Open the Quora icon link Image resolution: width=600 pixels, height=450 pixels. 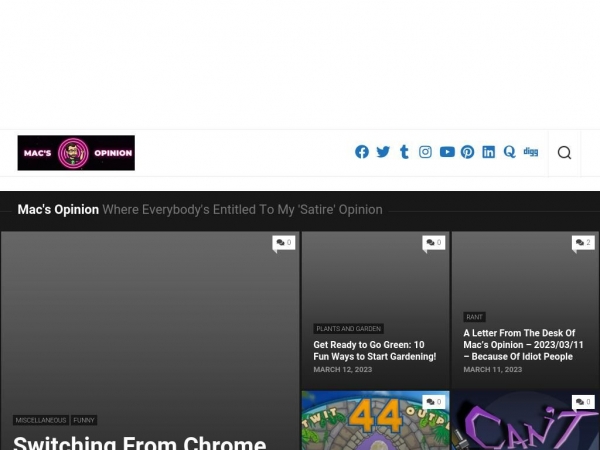coord(509,152)
